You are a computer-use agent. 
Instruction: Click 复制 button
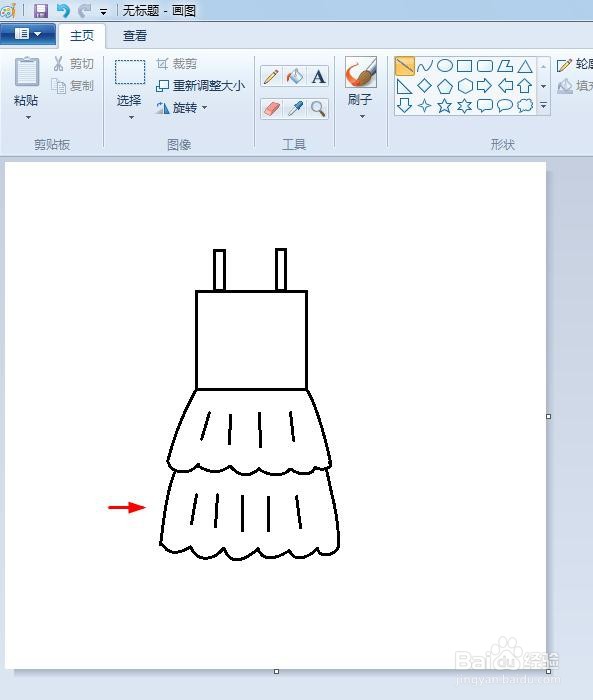73,85
